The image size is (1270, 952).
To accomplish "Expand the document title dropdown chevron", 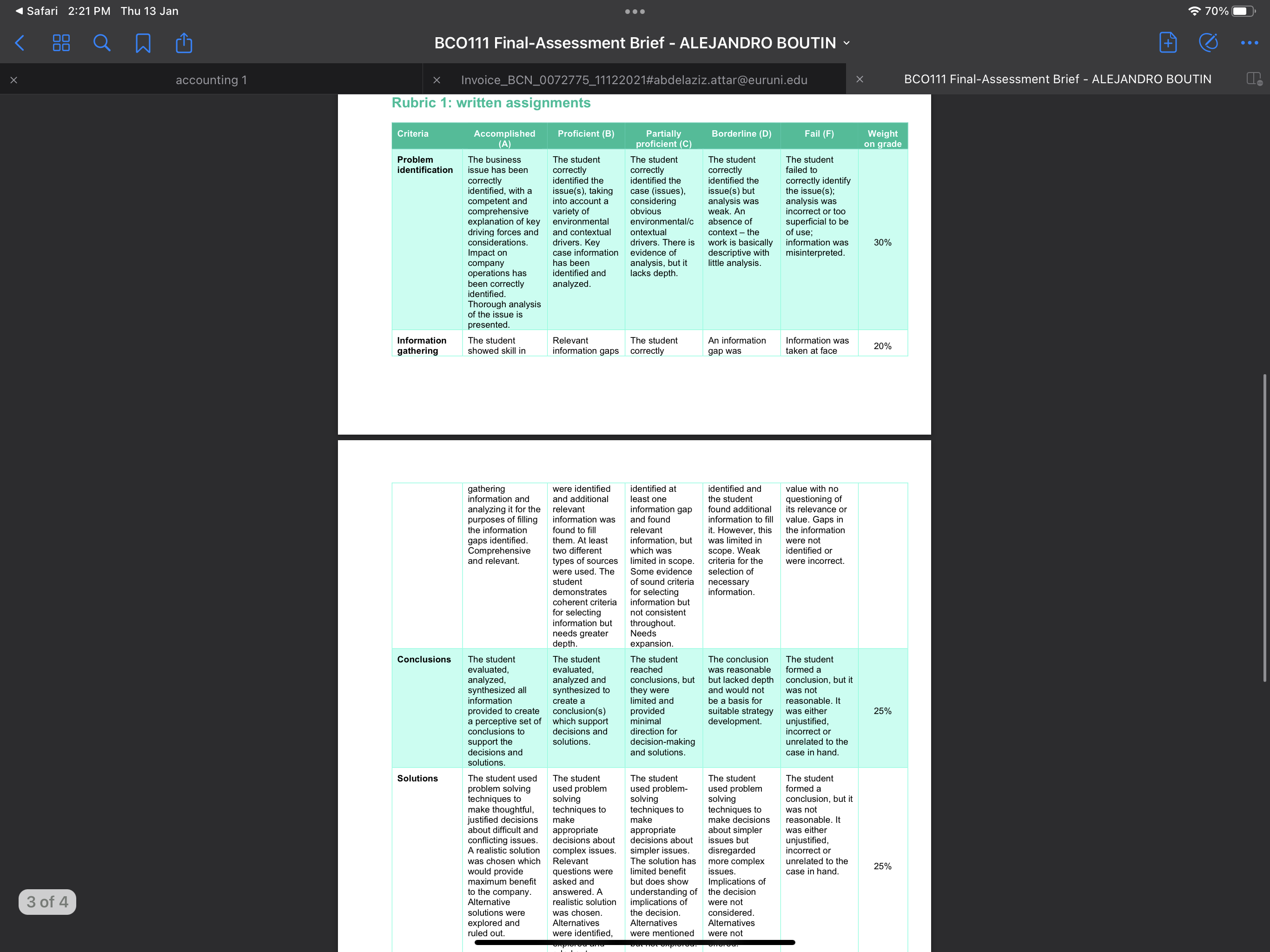I will [847, 43].
